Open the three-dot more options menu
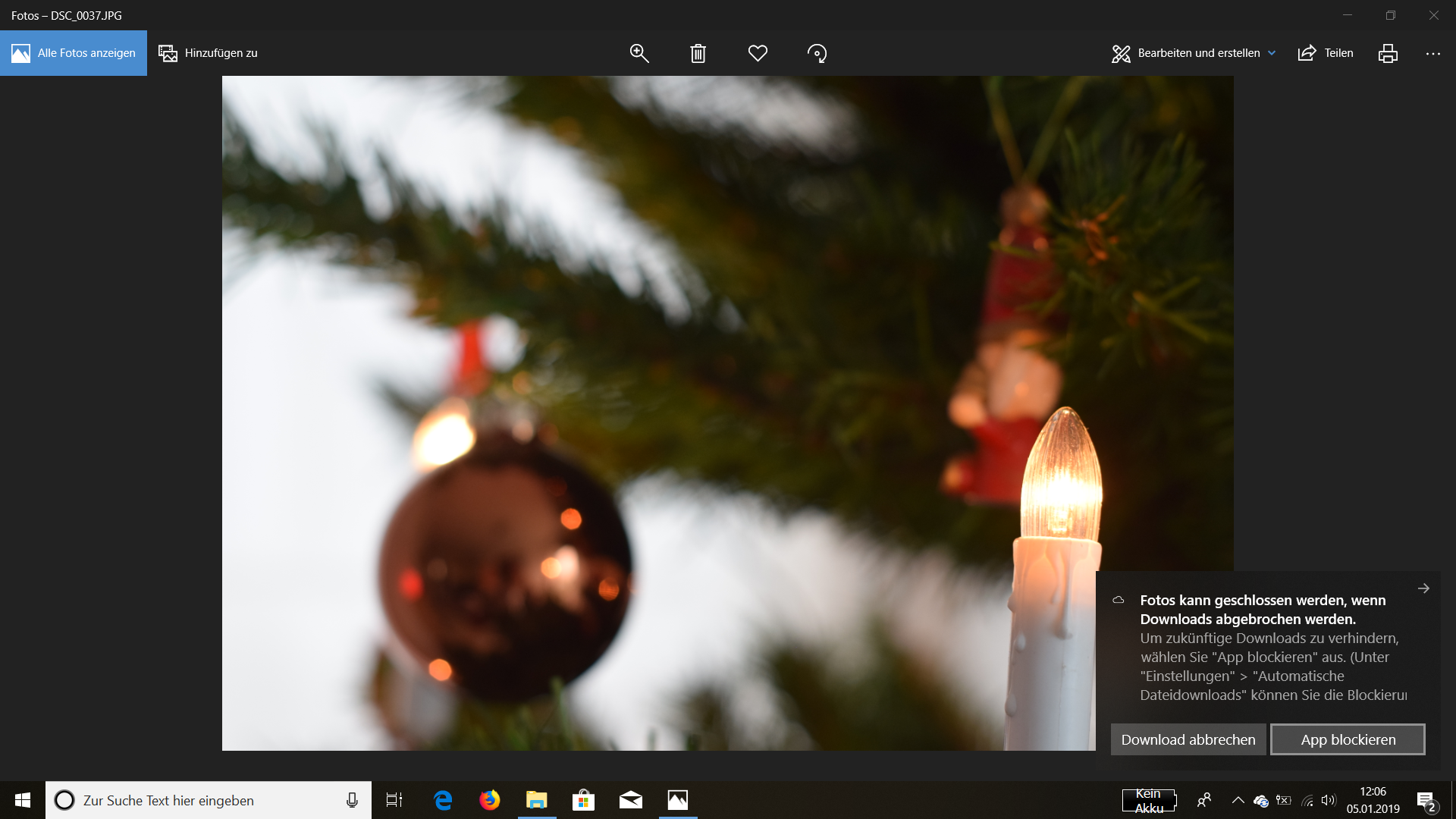The width and height of the screenshot is (1456, 819). pos(1432,53)
